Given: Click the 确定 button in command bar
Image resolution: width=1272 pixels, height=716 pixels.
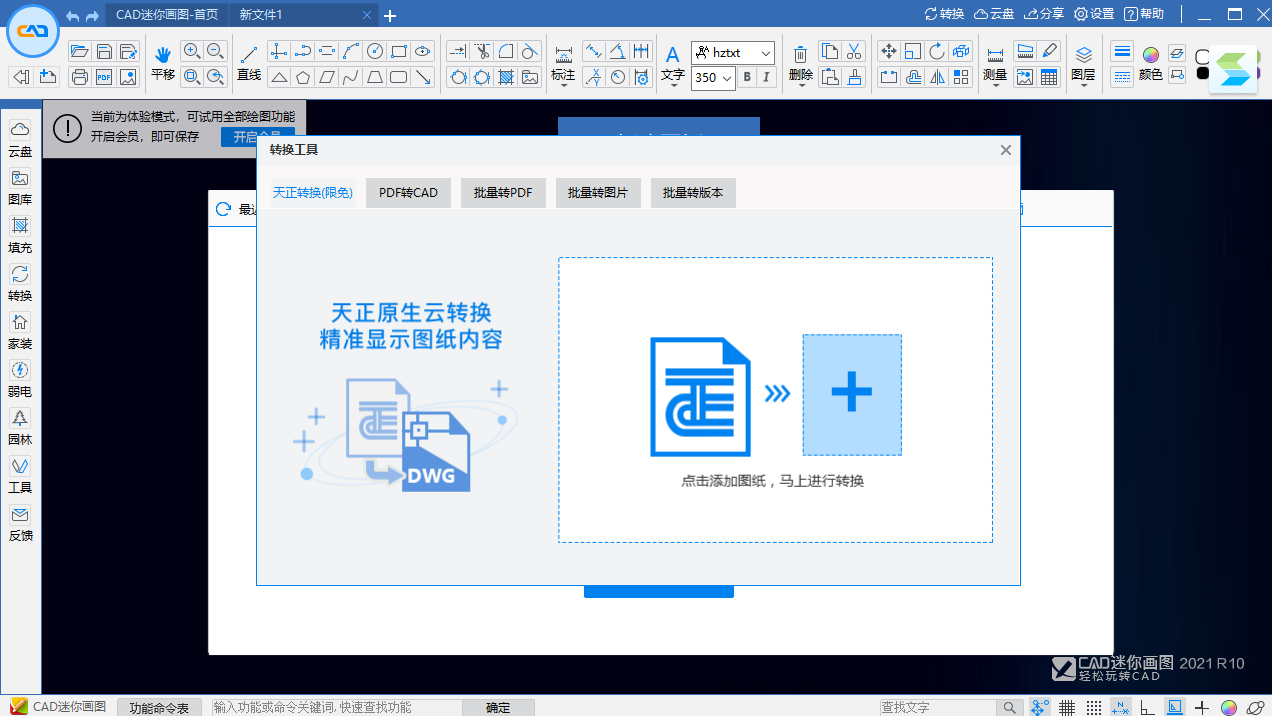Looking at the screenshot, I should click(498, 707).
